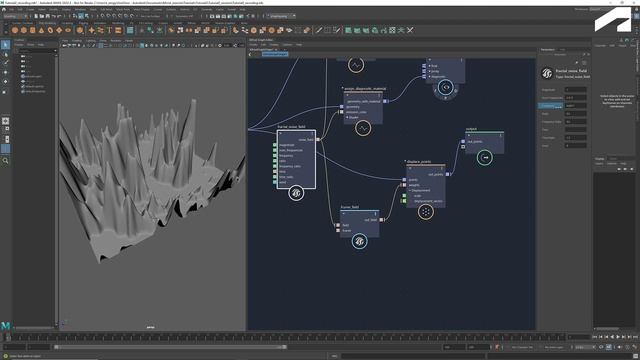Open the No Live Surface dropdown
The width and height of the screenshot is (640, 360).
(151, 16)
